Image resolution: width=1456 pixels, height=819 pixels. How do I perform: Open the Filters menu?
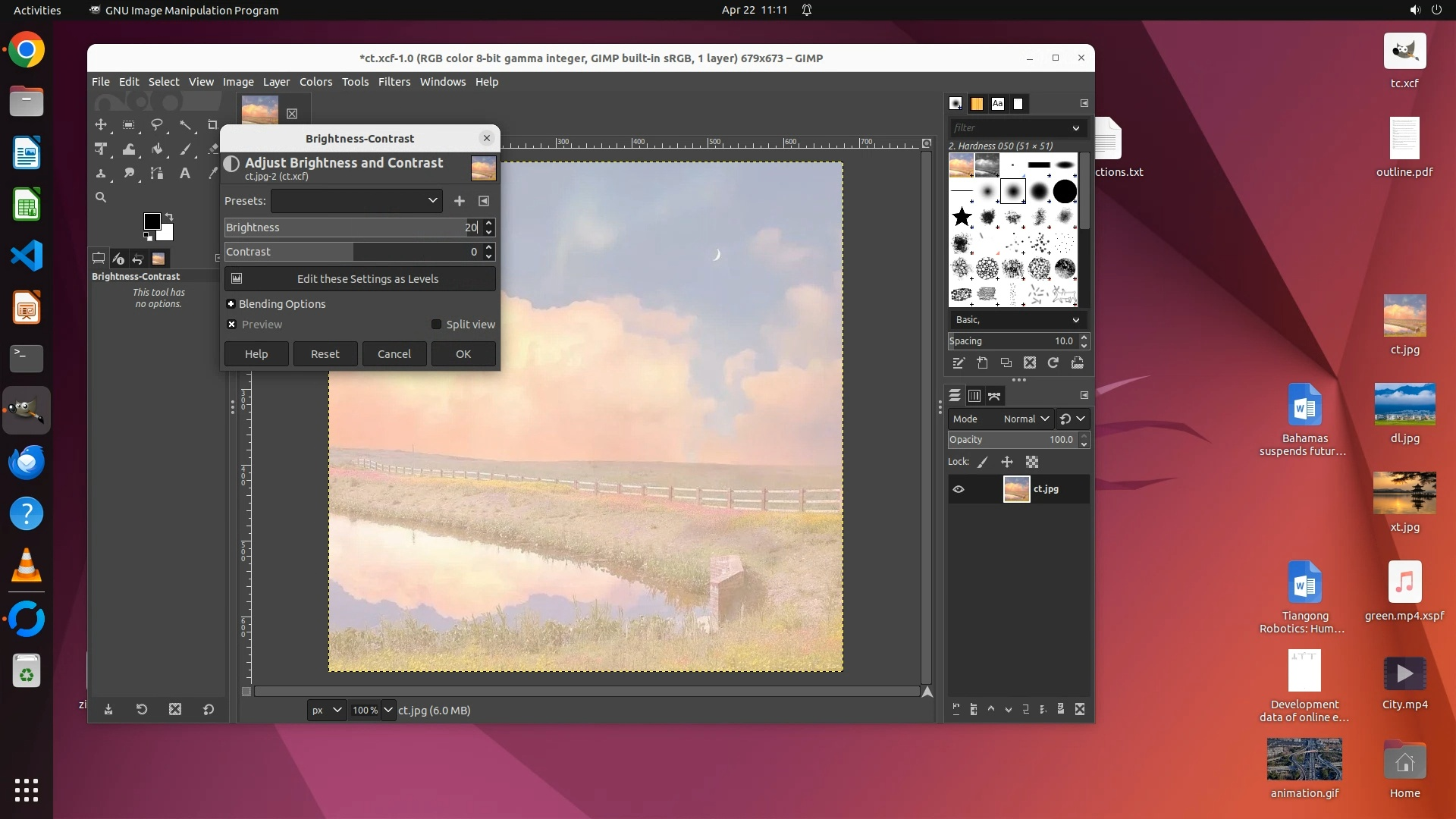click(394, 82)
